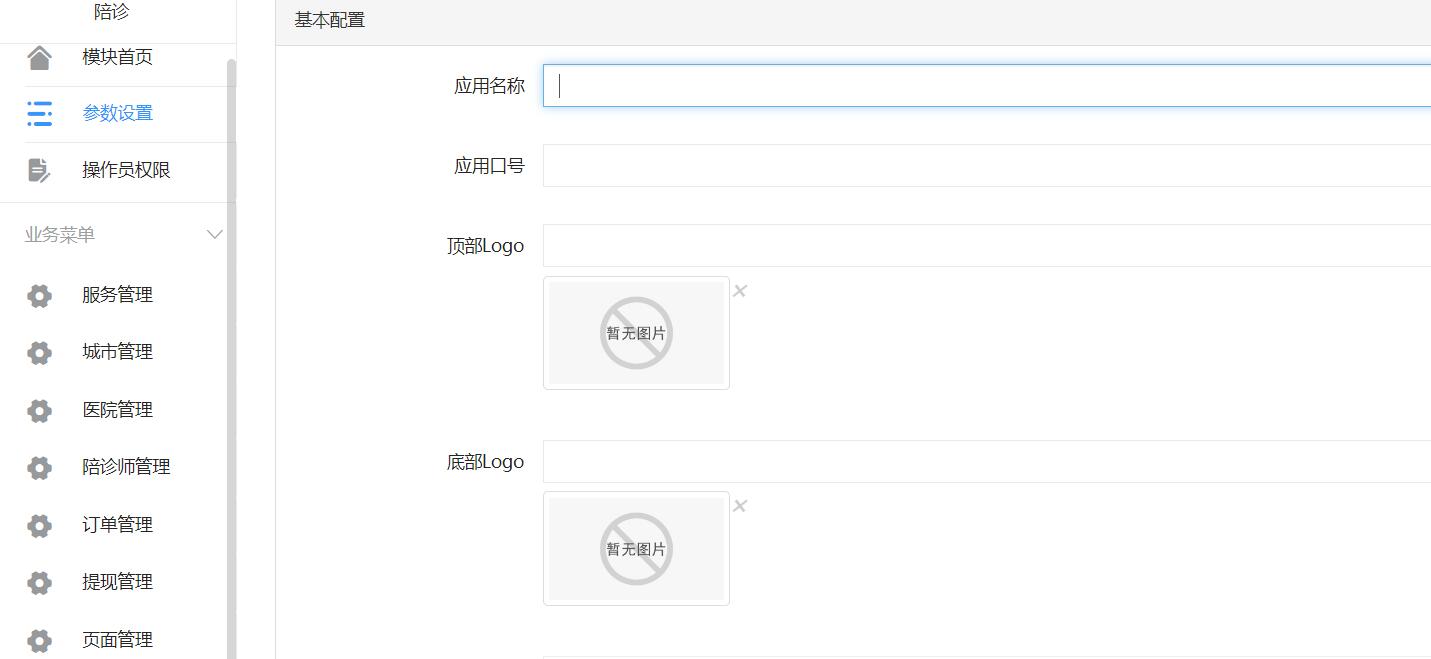Collapse the 业务菜单 section chevron
The height and width of the screenshot is (659, 1431).
click(x=214, y=235)
